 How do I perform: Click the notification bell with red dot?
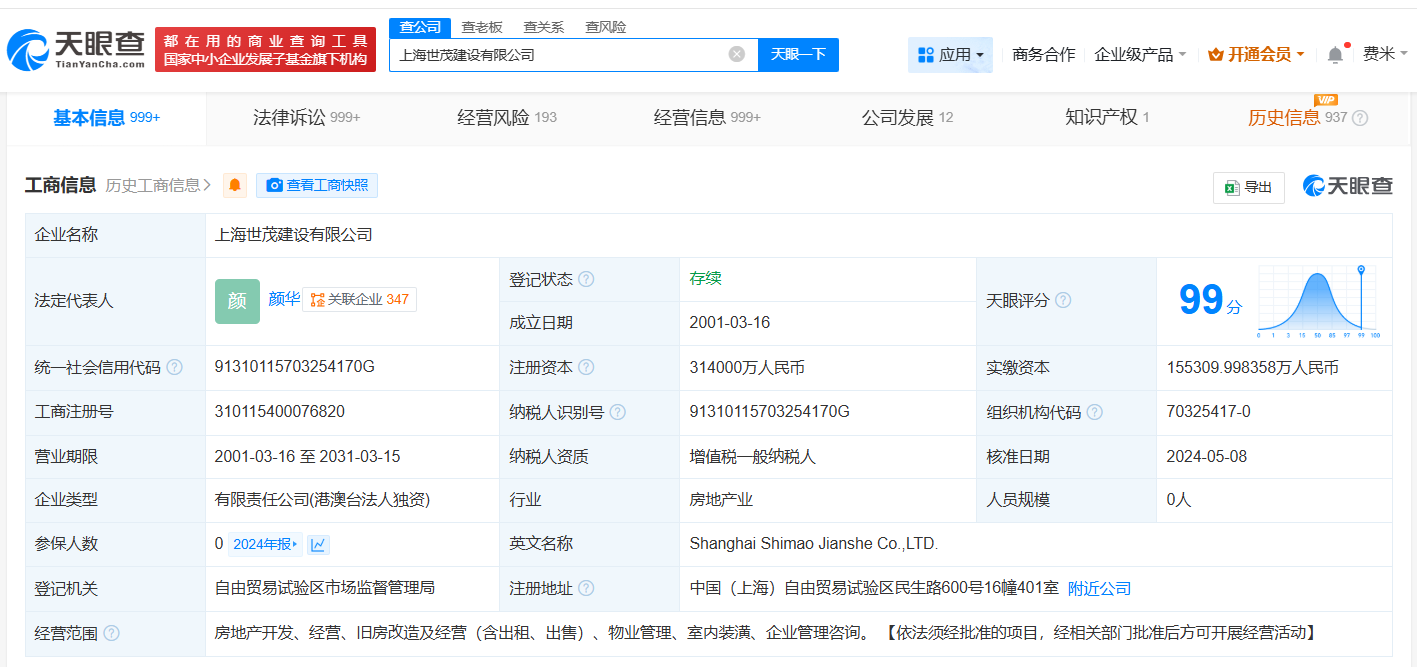click(1334, 54)
